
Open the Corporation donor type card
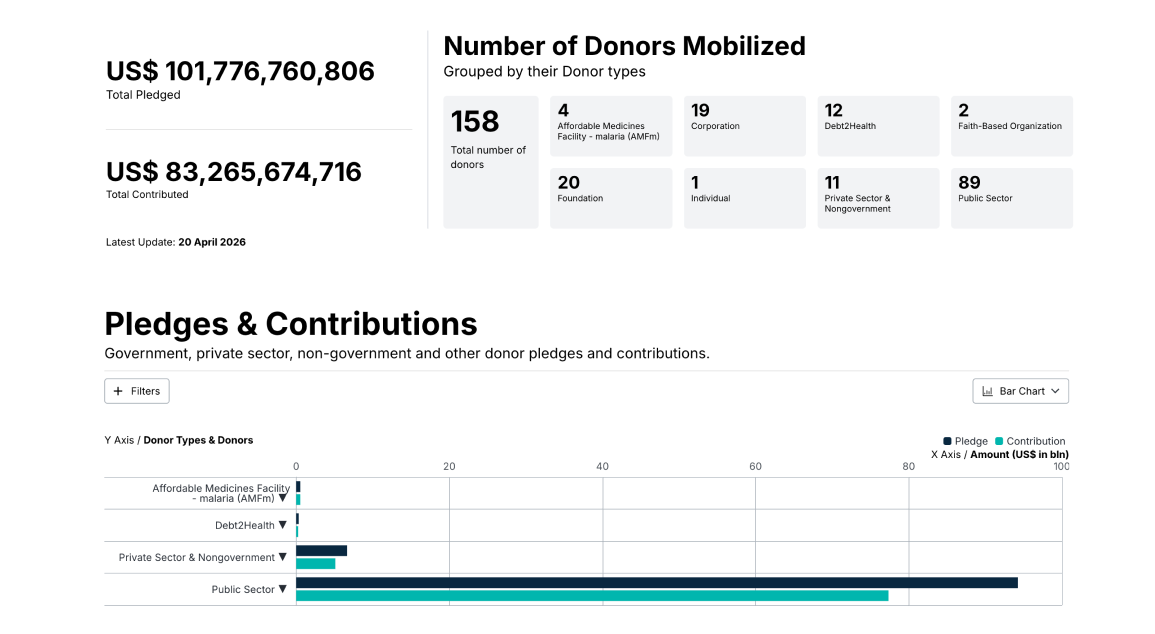[x=745, y=126]
